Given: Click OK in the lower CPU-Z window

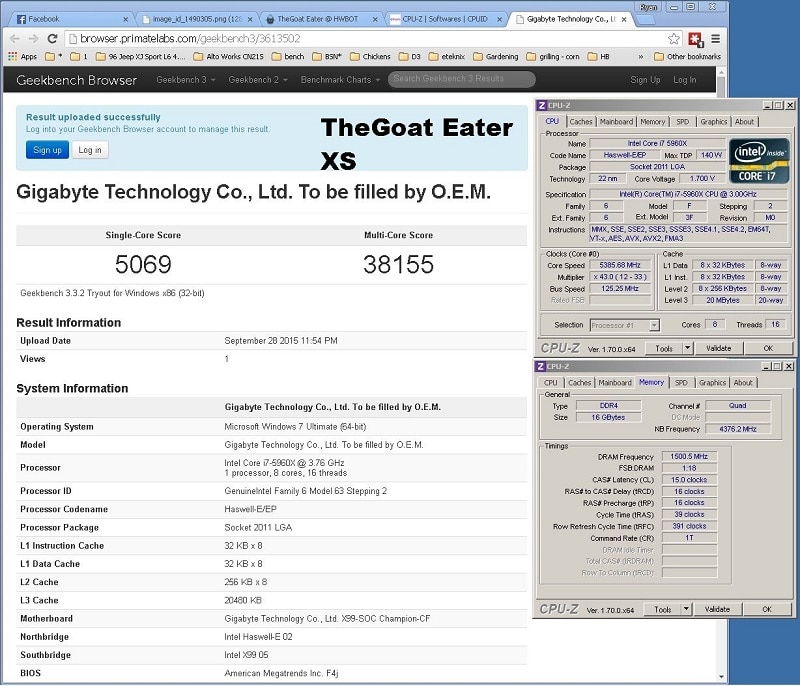Looking at the screenshot, I should tap(767, 609).
